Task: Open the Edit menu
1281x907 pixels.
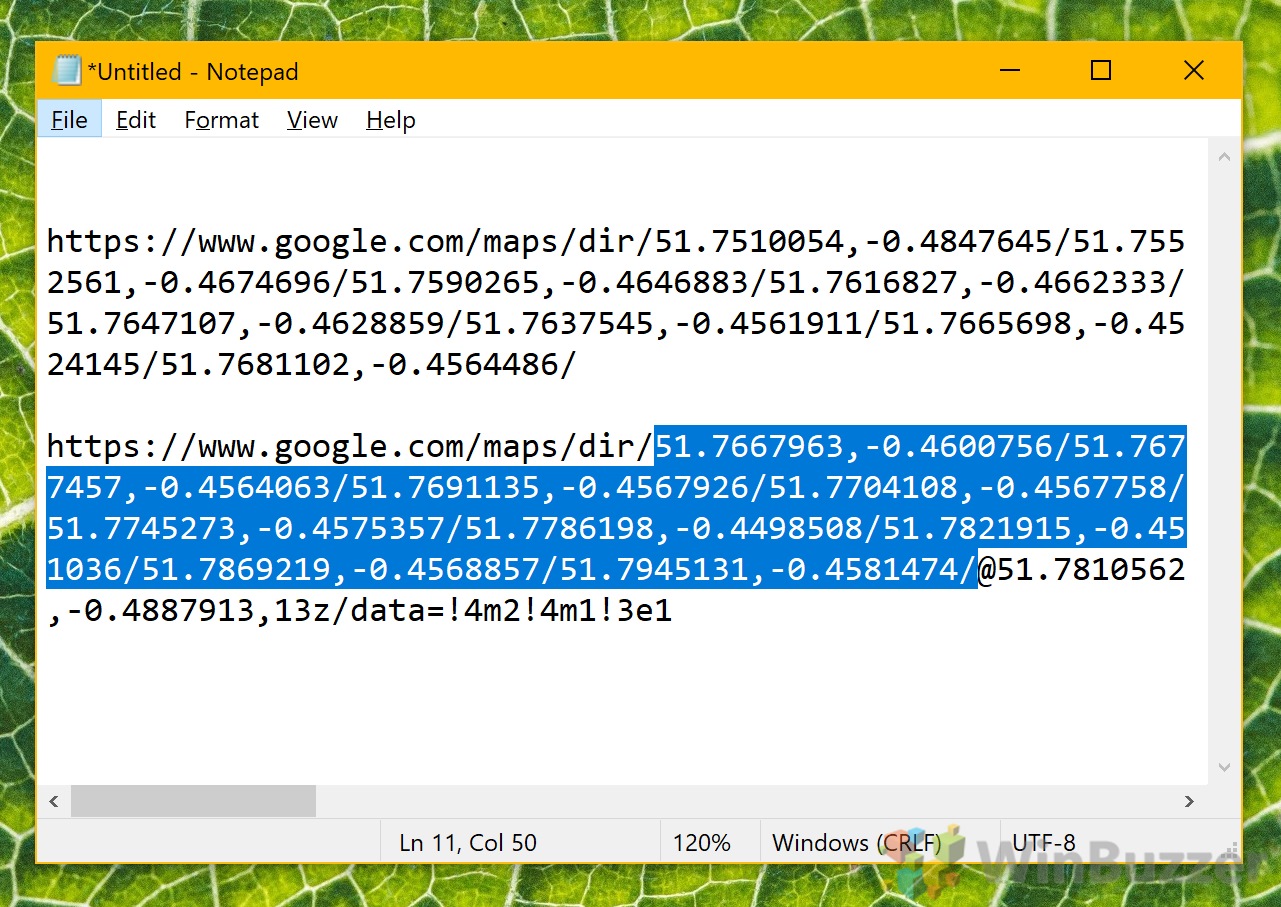Action: pyautogui.click(x=136, y=120)
